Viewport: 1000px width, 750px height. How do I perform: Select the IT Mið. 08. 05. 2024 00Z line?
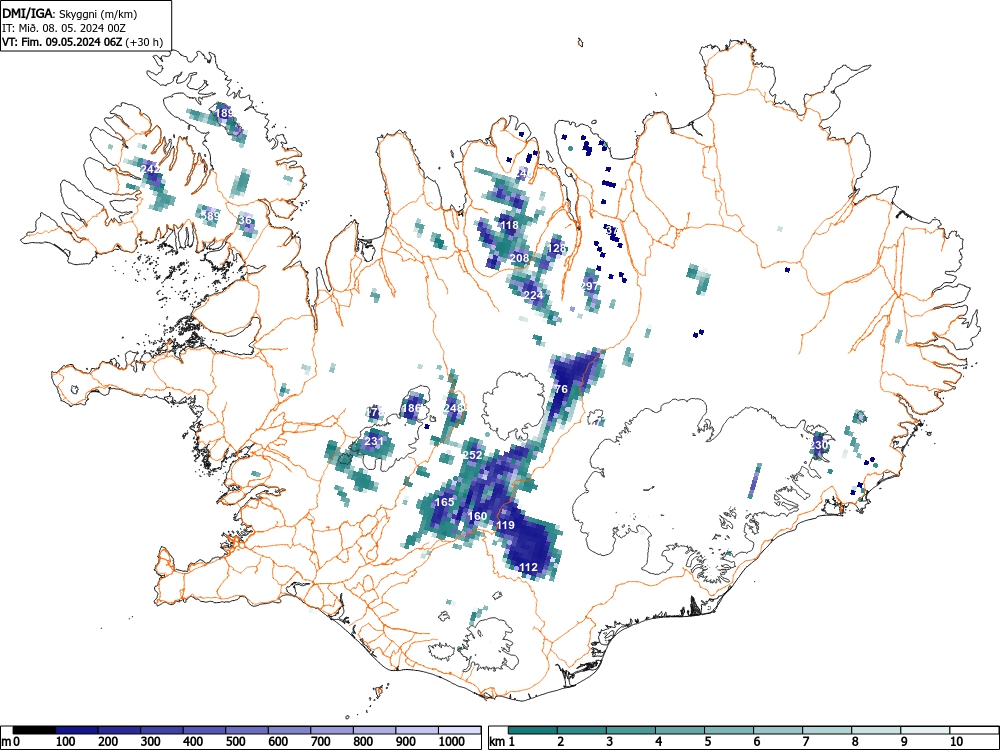64,28
